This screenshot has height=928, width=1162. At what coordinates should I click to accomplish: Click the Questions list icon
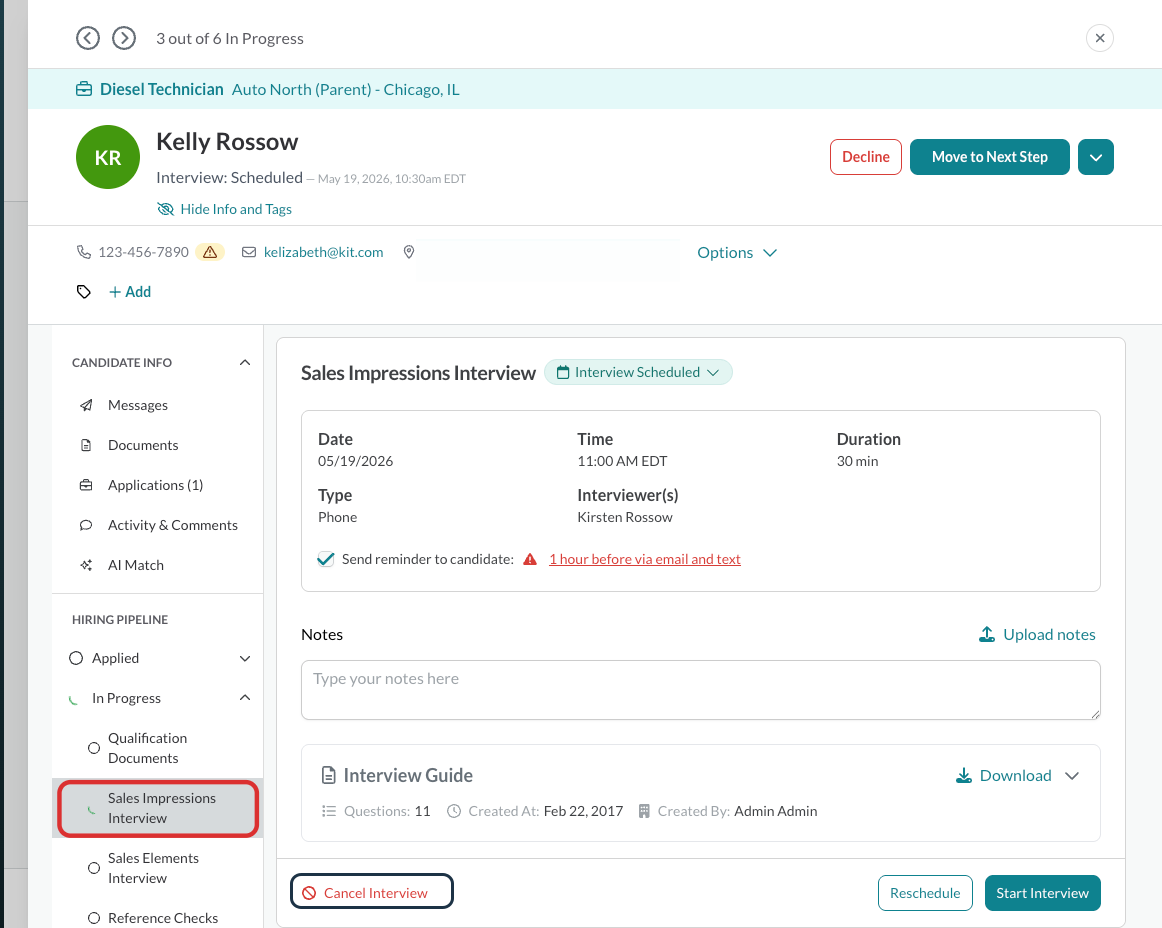point(329,811)
